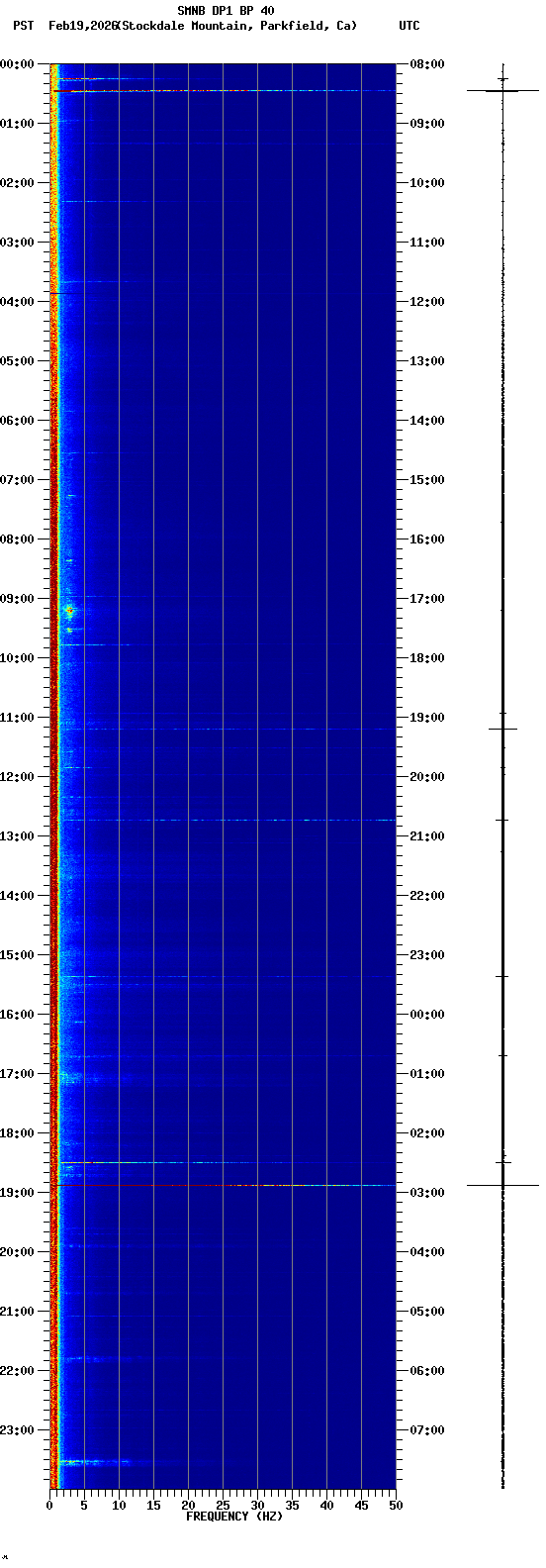The height and width of the screenshot is (1568, 546).
Task: Click the 02:00 label on the UTC axis
Action: pyautogui.click(x=427, y=1133)
